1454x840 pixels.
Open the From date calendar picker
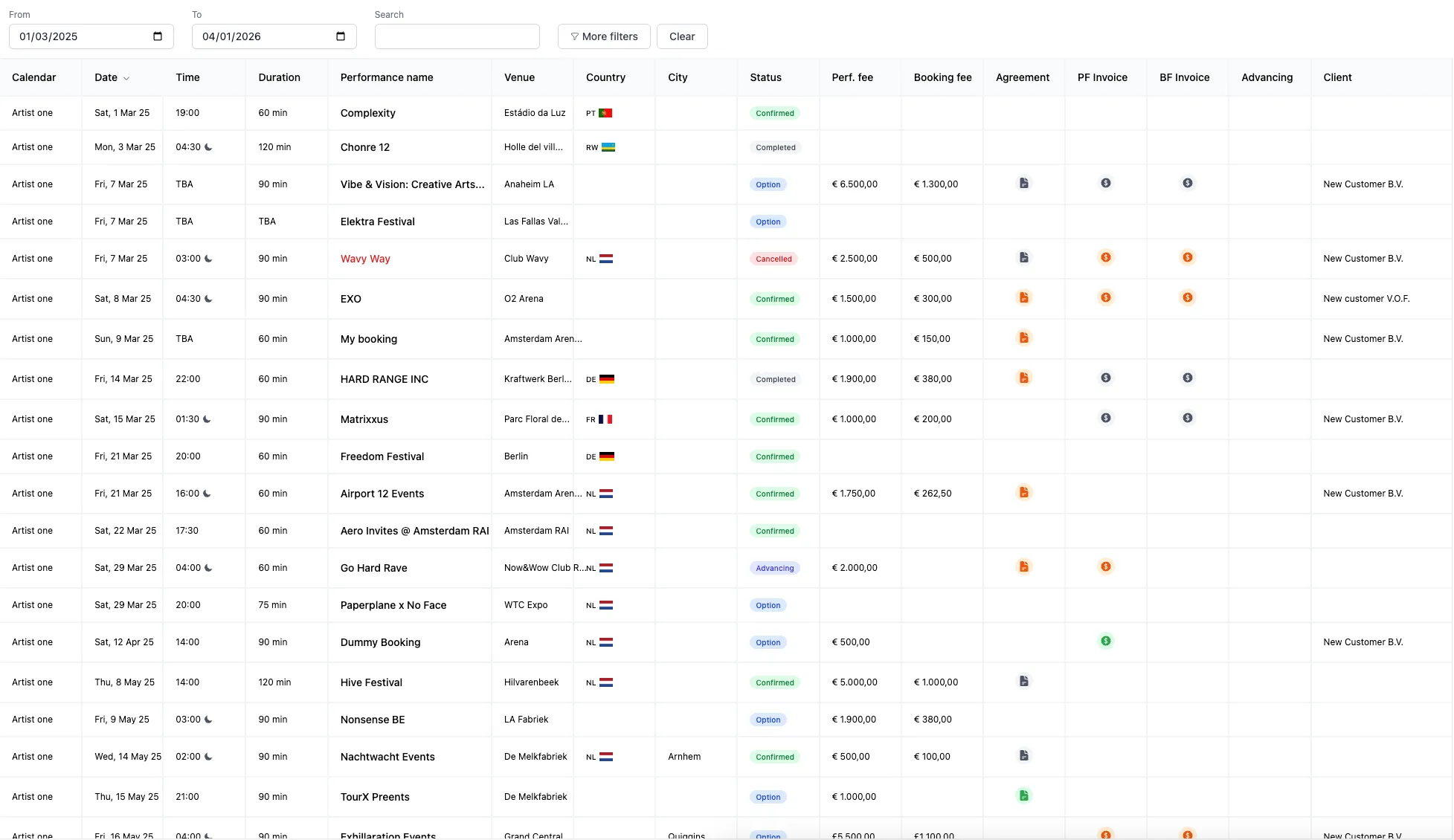point(157,36)
